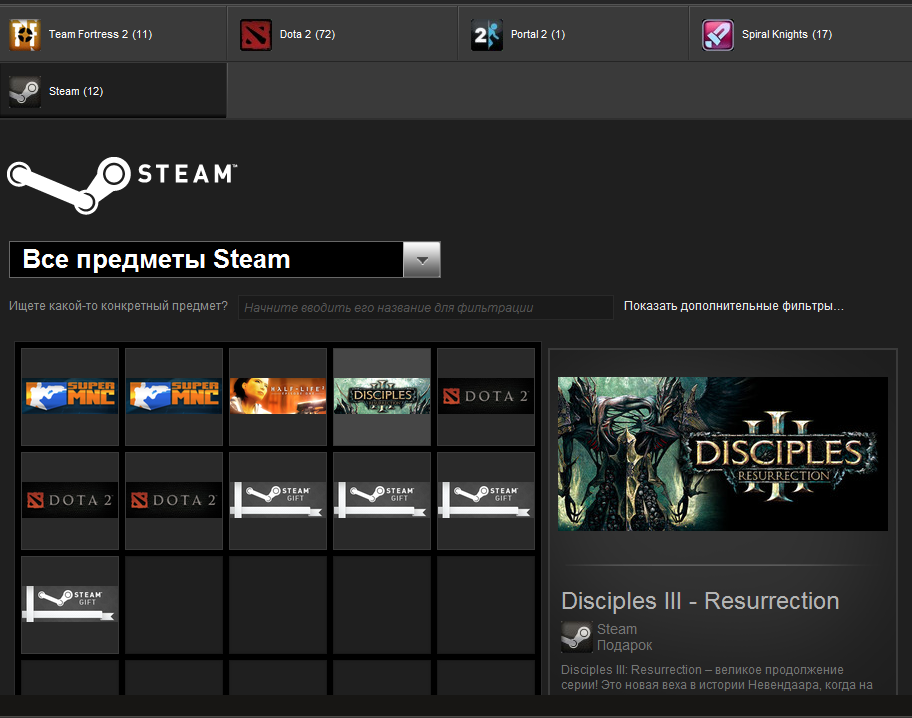Select the Dota 2 item in first row
The width and height of the screenshot is (912, 718).
[486, 397]
